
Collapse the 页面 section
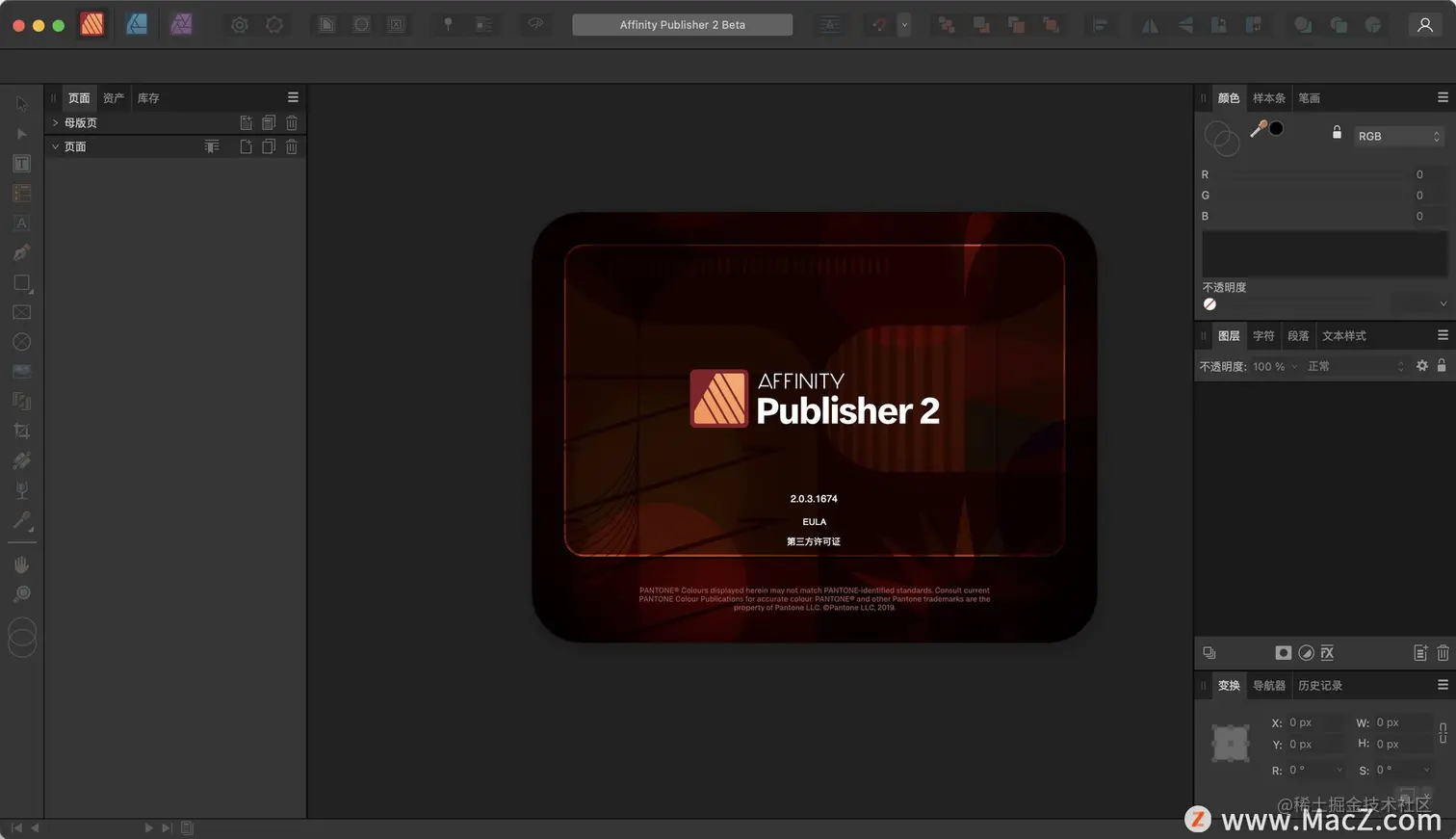55,146
